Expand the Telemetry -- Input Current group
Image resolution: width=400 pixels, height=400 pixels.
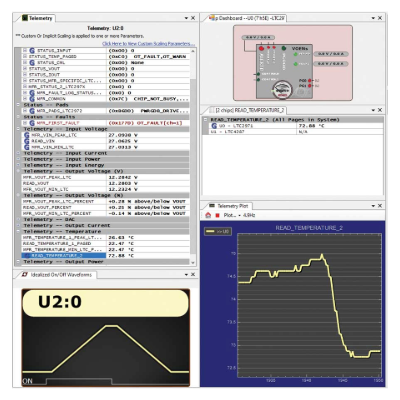pos(18,153)
